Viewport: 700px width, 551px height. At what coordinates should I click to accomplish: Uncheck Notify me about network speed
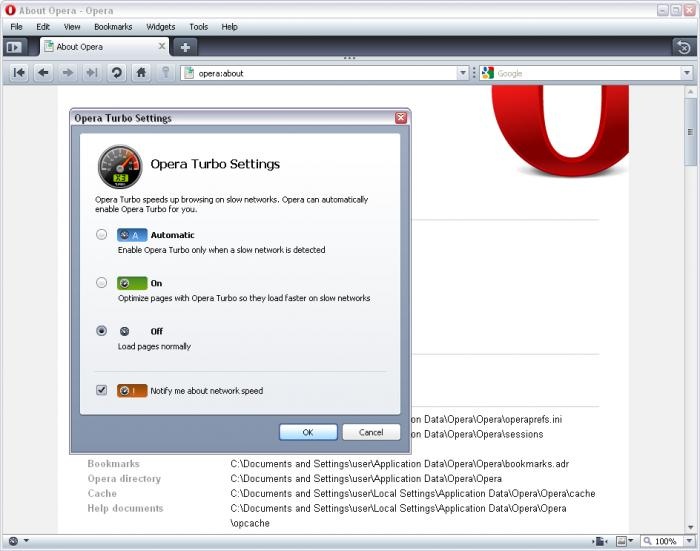(x=102, y=390)
